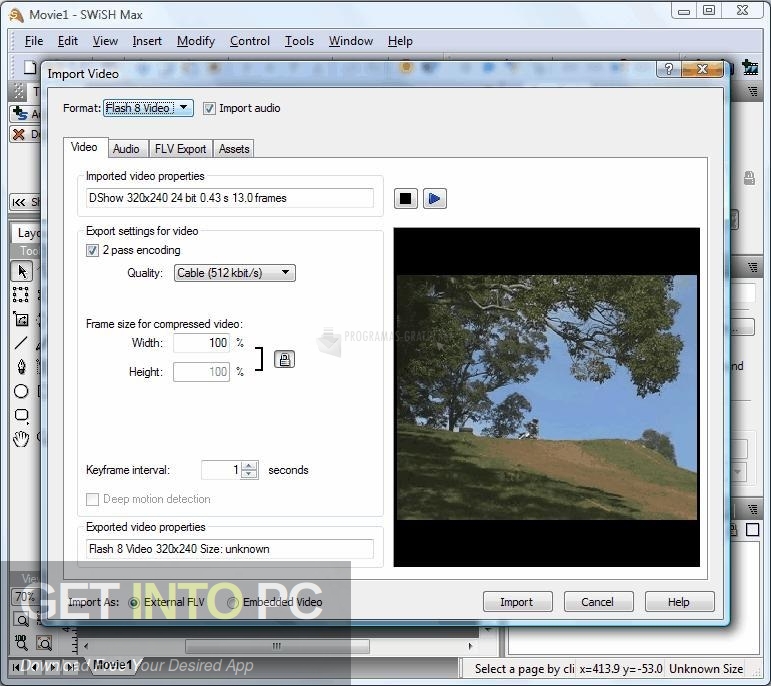Screen dimensions: 771x686
Task: Increase the keyframe interval value
Action: click(x=250, y=466)
